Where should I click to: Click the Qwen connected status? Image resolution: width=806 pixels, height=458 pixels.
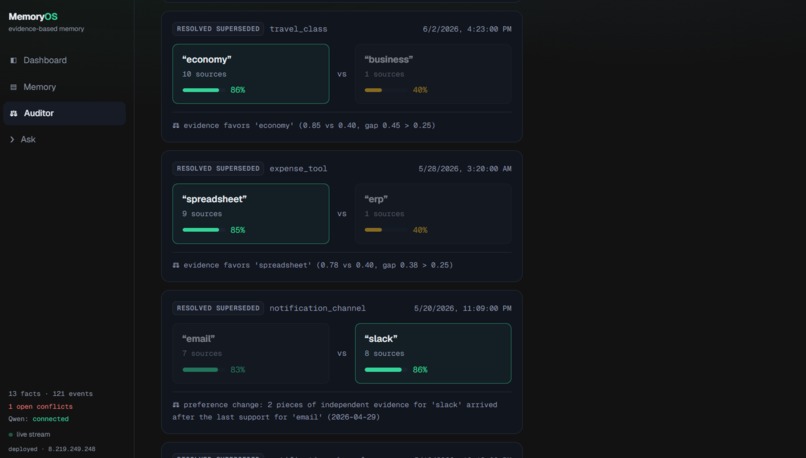(39, 419)
